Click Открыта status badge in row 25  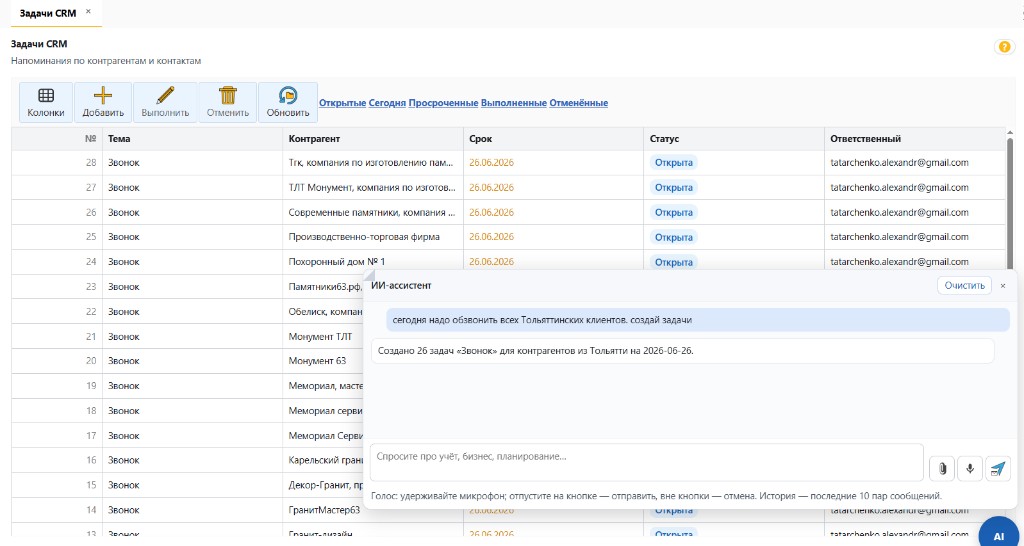pos(673,237)
